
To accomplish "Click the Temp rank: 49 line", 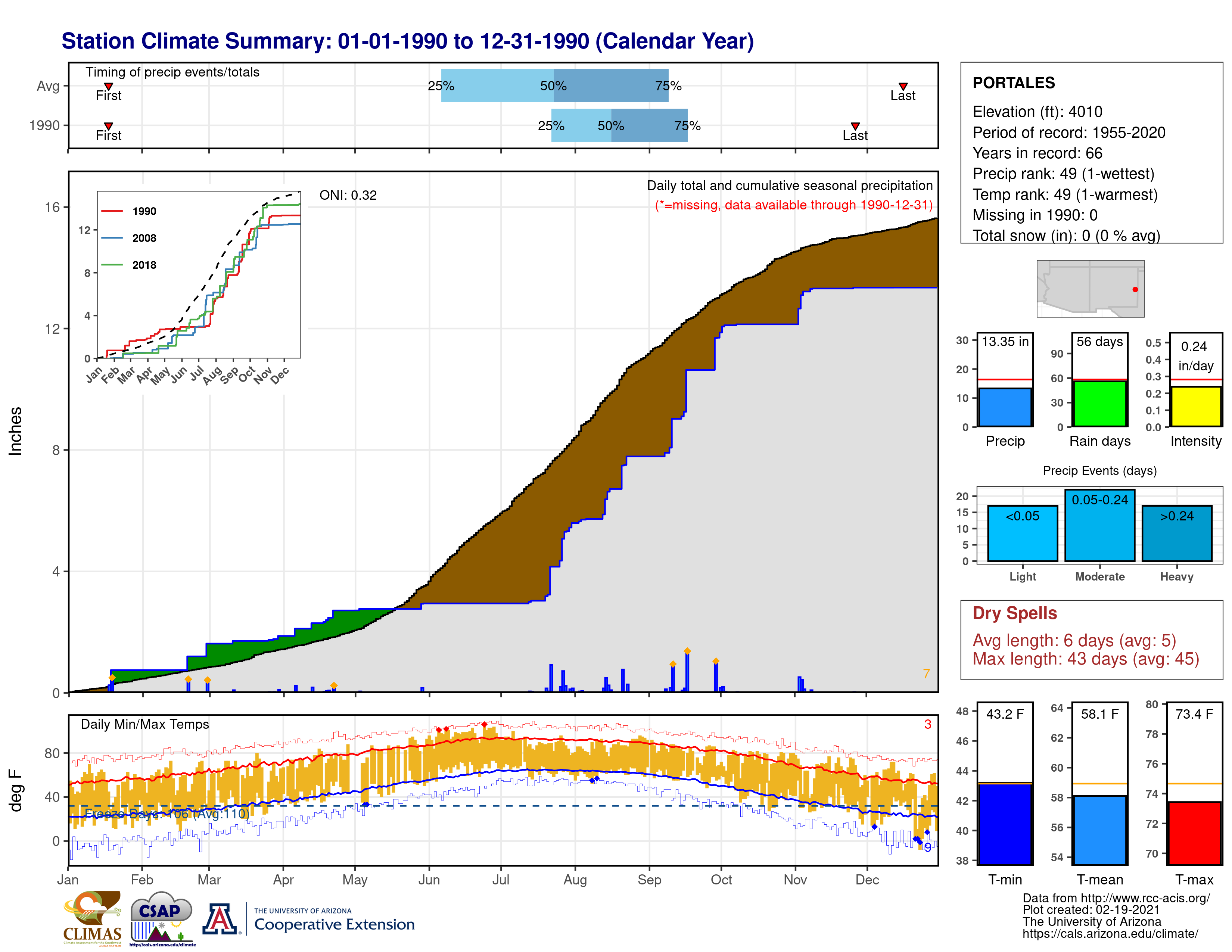I will click(1065, 195).
